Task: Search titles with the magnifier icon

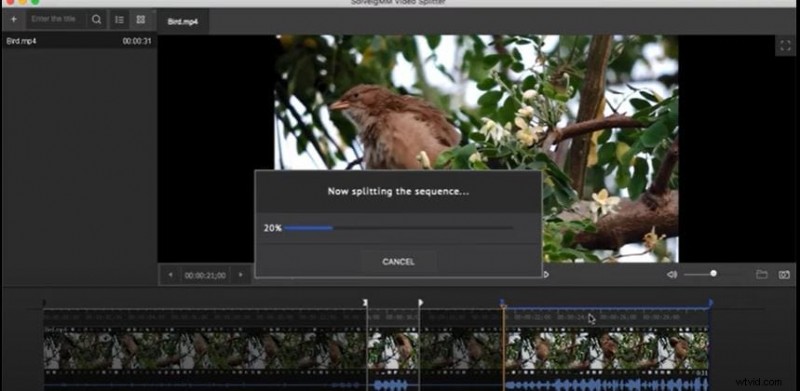Action: [x=96, y=19]
